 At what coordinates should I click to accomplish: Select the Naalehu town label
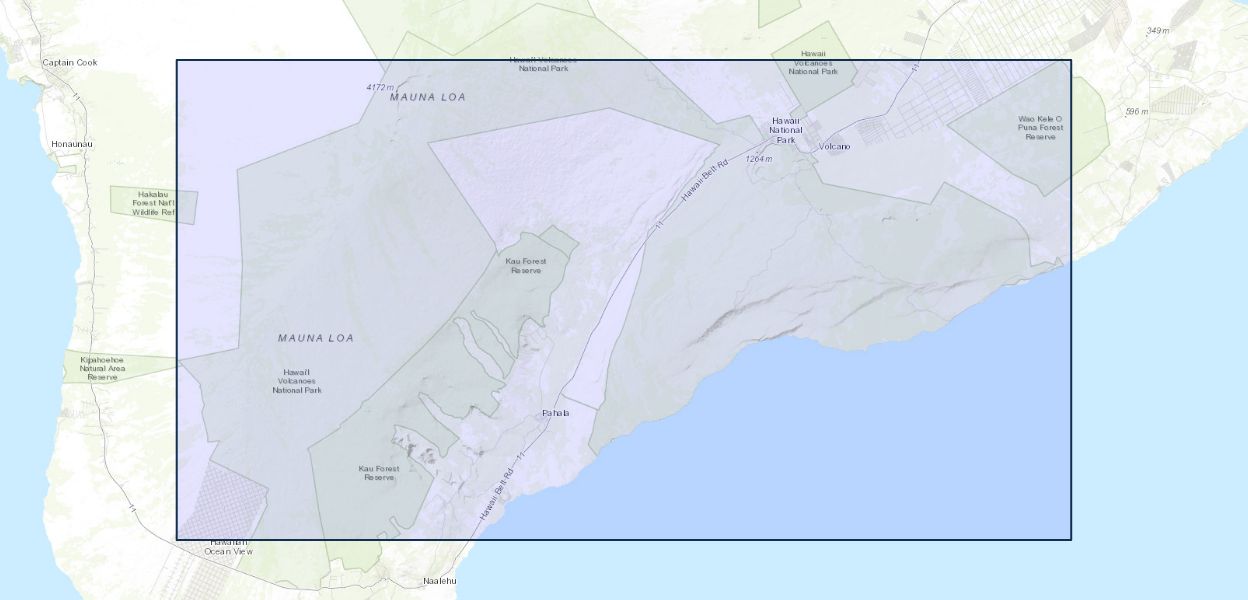click(x=439, y=581)
